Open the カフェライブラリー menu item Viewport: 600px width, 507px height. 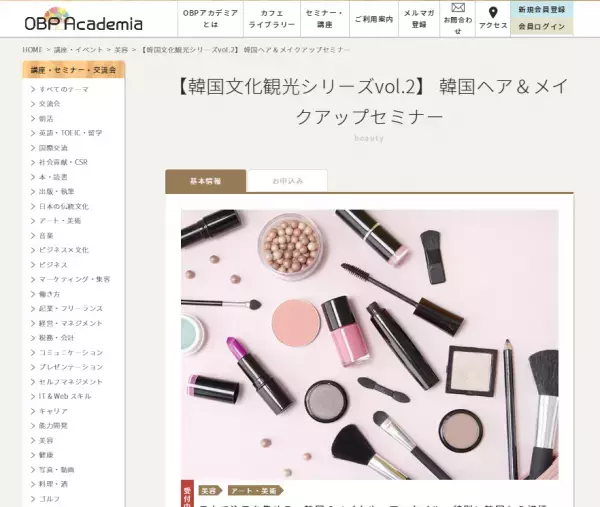click(272, 19)
